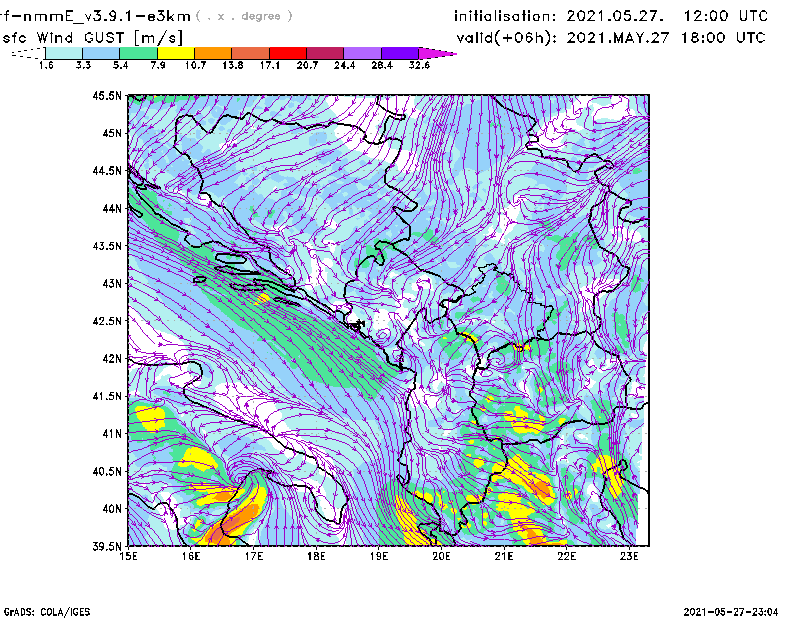Click the crimson 20.7–24.4 legend swatch
Screen dimensions: 800x618
325,53
